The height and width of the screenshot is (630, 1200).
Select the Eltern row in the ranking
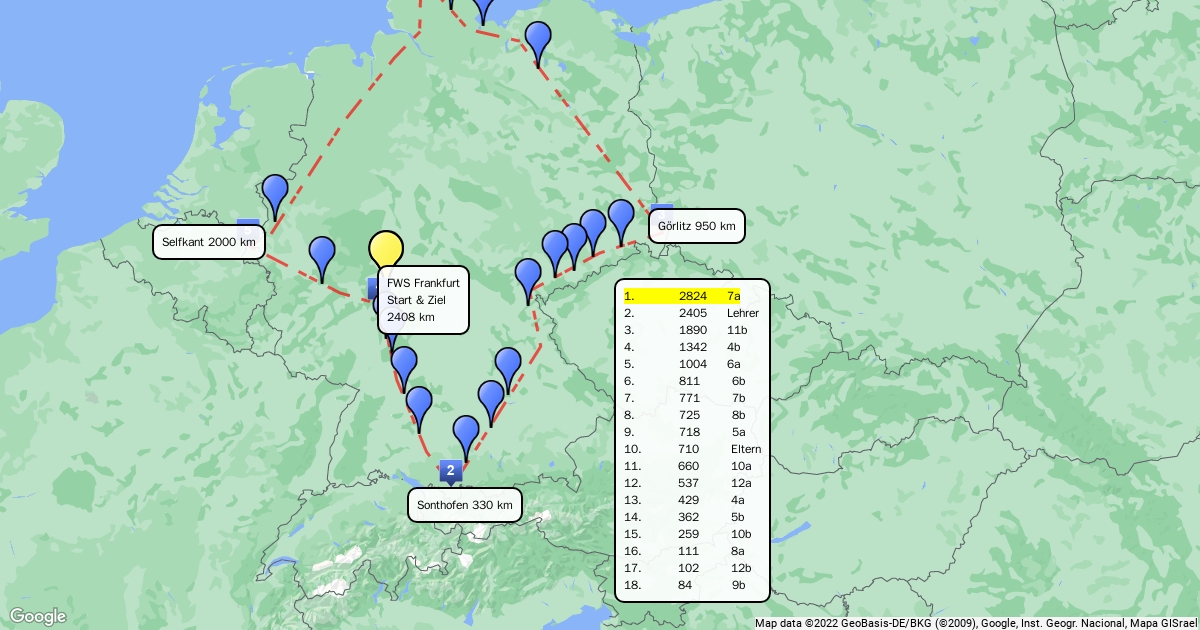click(692, 449)
